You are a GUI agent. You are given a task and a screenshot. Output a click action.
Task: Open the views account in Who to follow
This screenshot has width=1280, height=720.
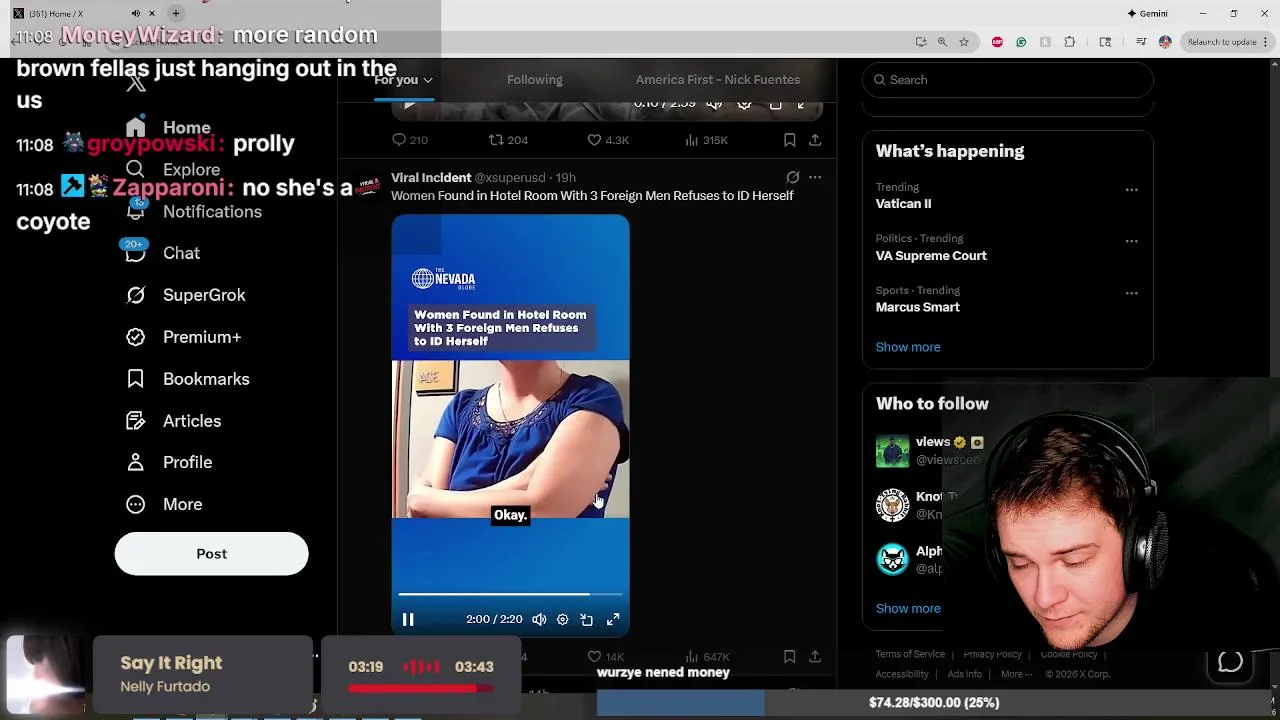[932, 442]
